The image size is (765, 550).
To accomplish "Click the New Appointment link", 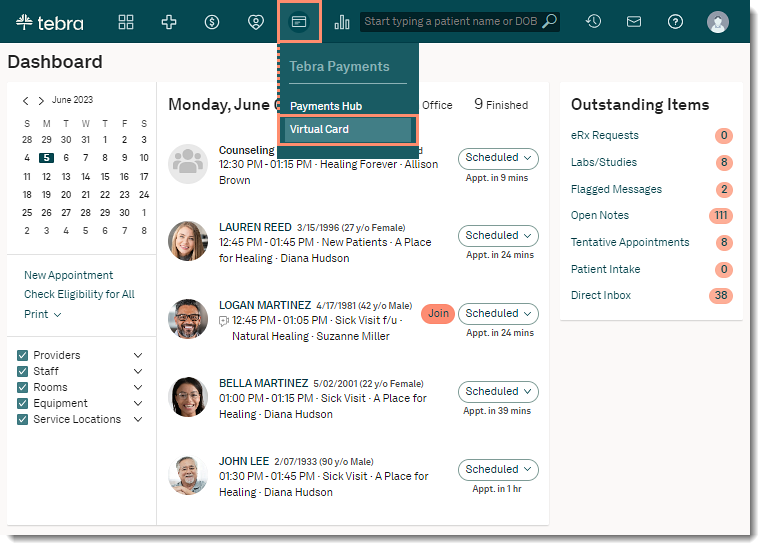I will (68, 275).
